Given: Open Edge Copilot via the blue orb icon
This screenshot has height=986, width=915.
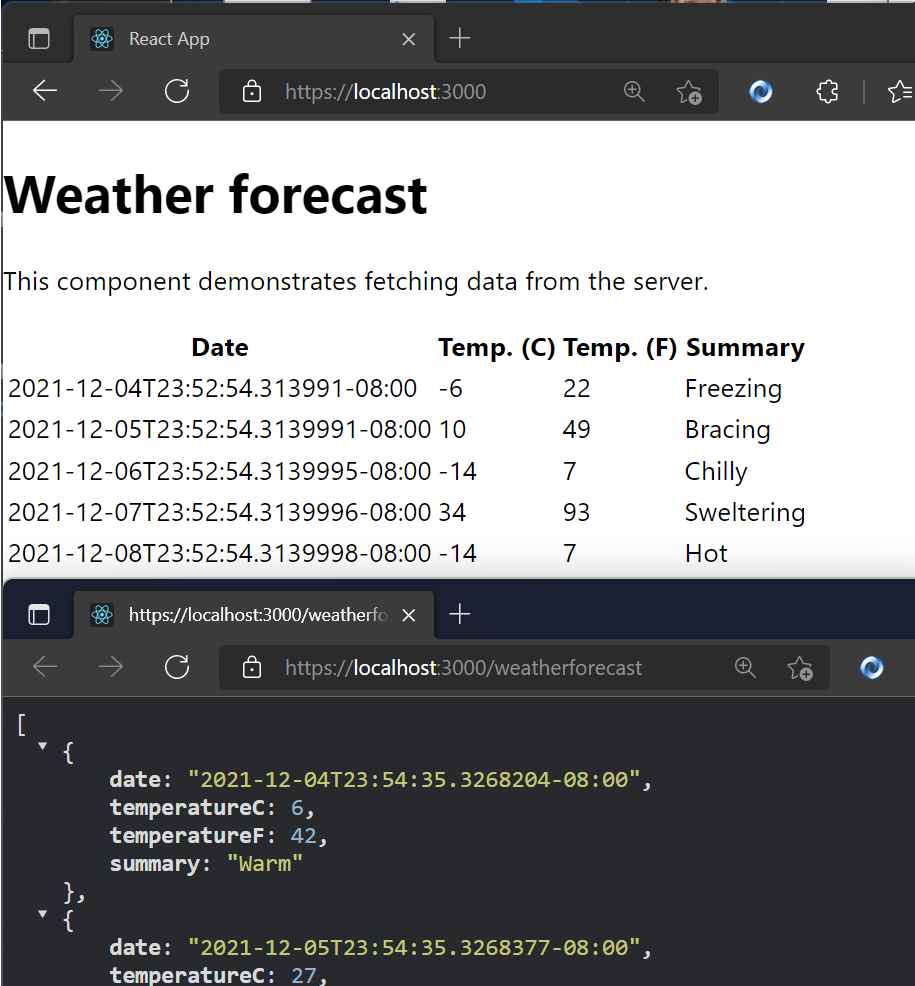Looking at the screenshot, I should 760,91.
